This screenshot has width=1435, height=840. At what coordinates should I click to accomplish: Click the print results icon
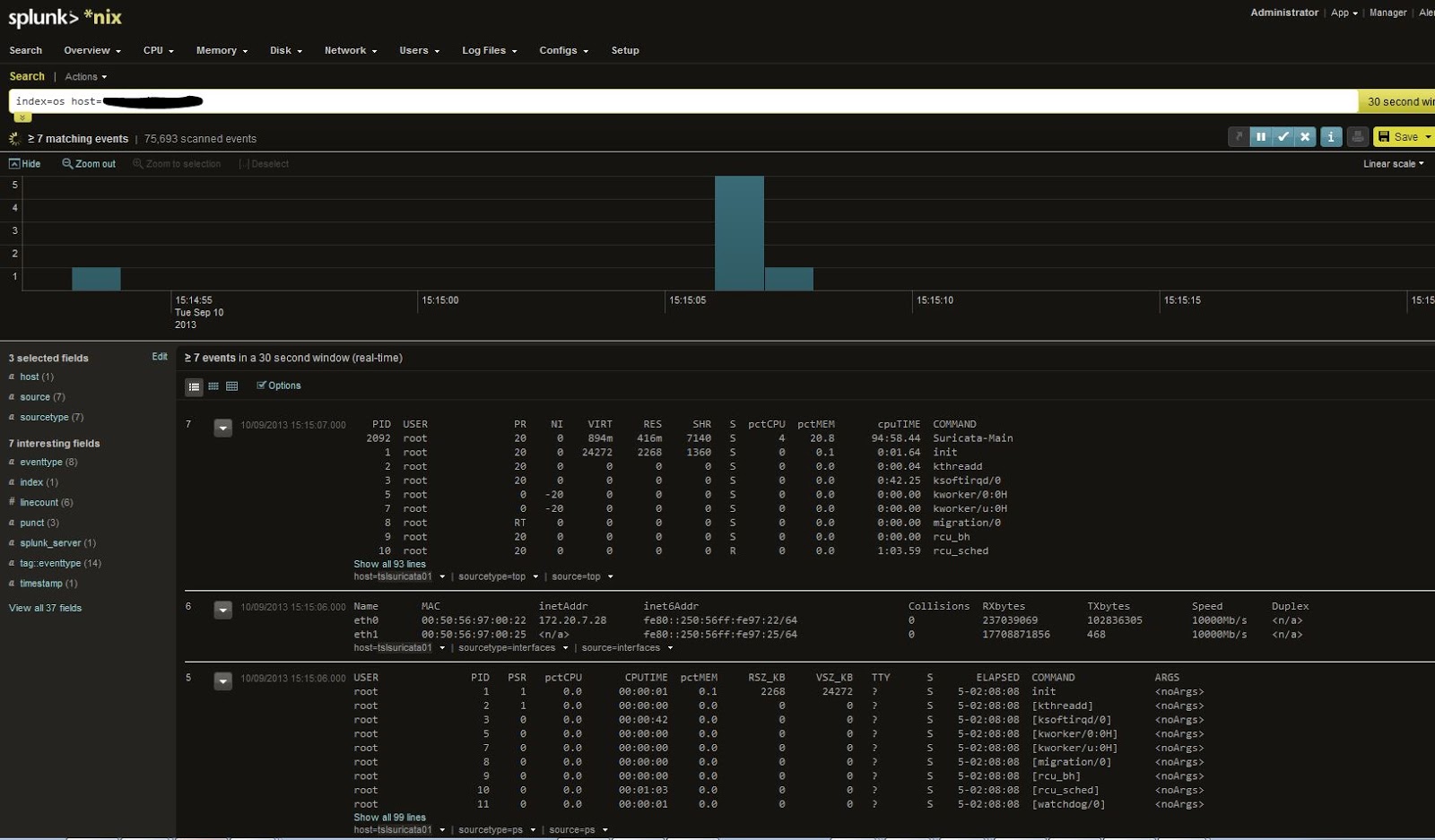(1359, 136)
